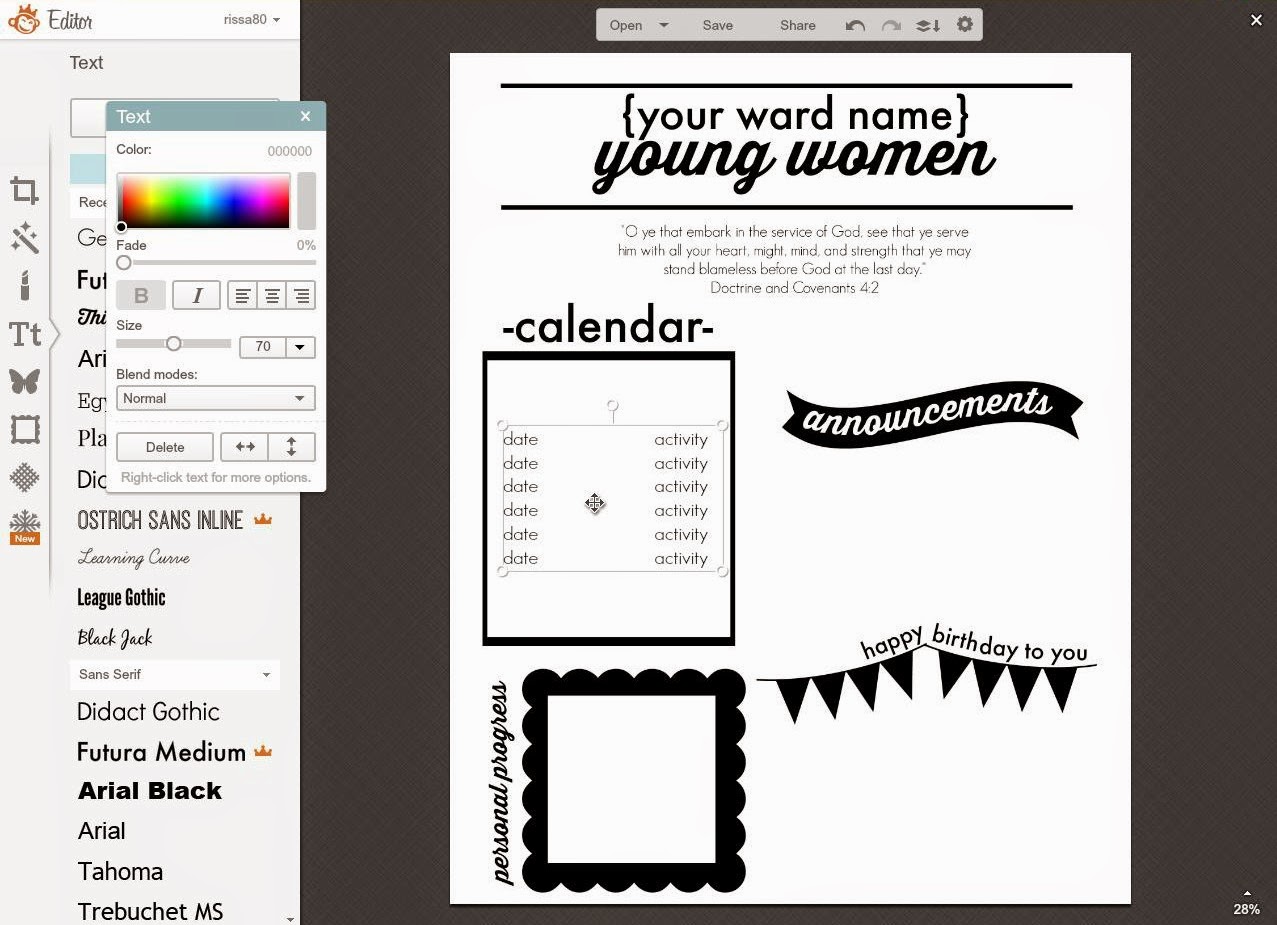Screen dimensions: 1277x925
Task: Close the editor with the X
Action: tap(1257, 20)
